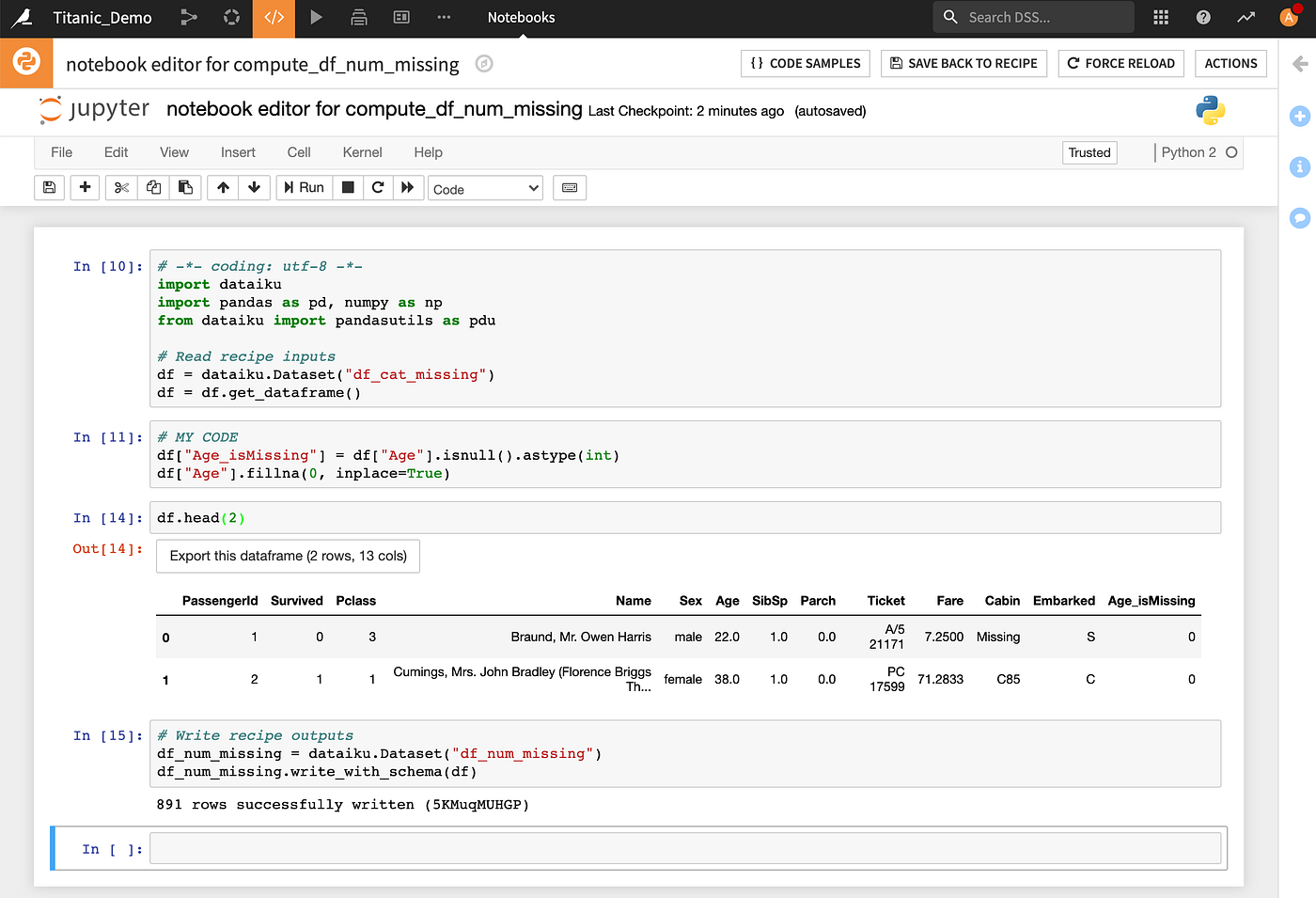Open the Kernel menu

(361, 151)
